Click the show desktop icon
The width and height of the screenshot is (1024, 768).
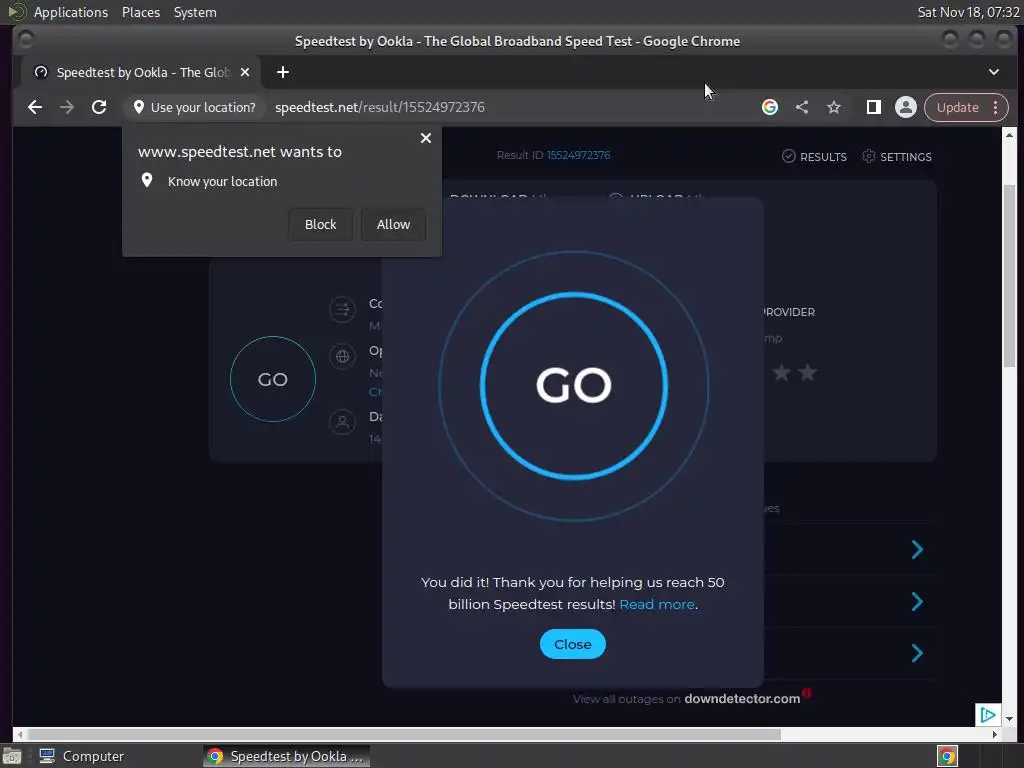[x=12, y=756]
